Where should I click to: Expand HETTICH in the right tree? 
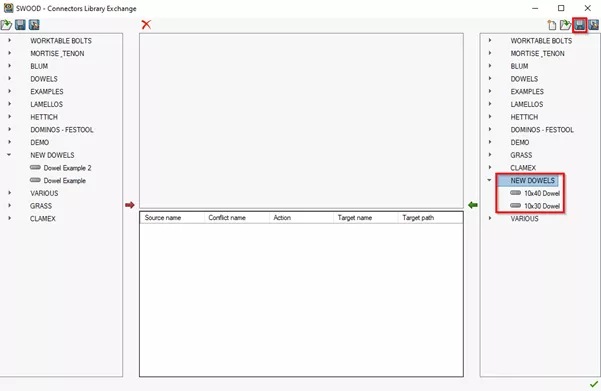pos(490,117)
